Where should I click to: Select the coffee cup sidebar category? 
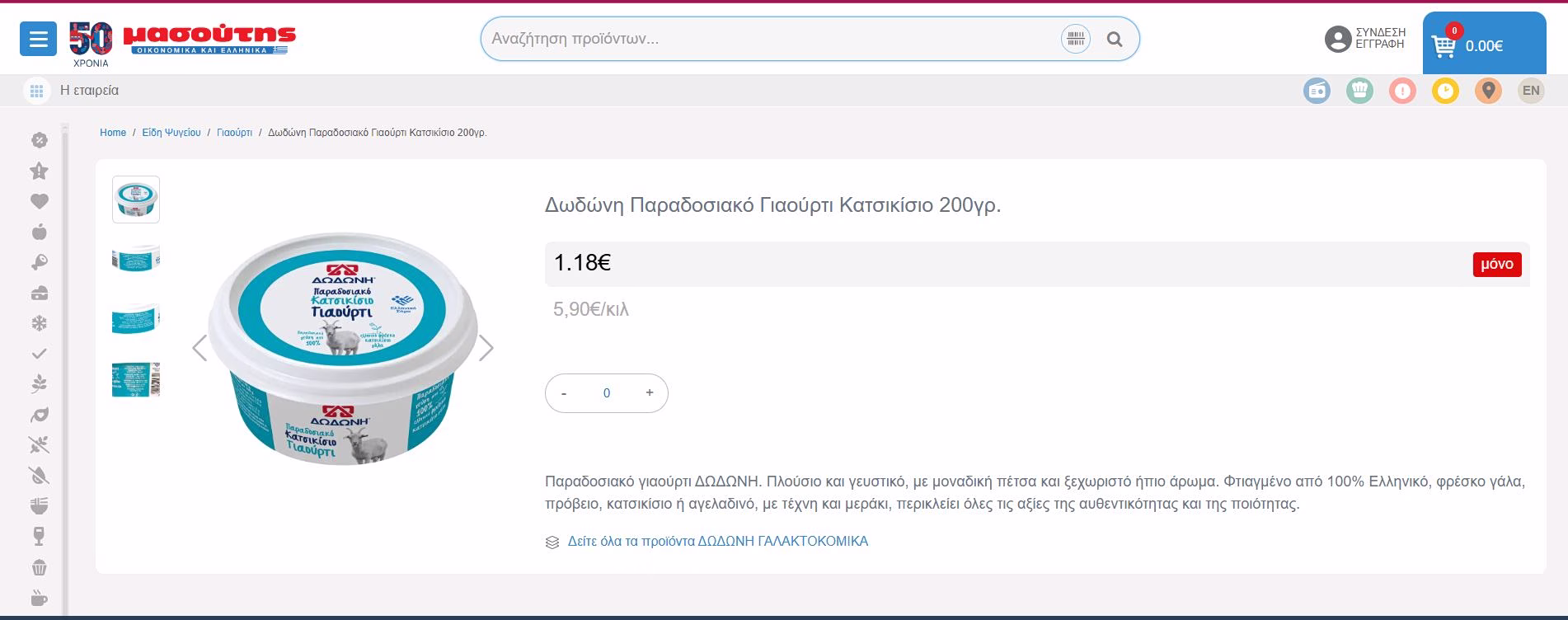pyautogui.click(x=40, y=598)
